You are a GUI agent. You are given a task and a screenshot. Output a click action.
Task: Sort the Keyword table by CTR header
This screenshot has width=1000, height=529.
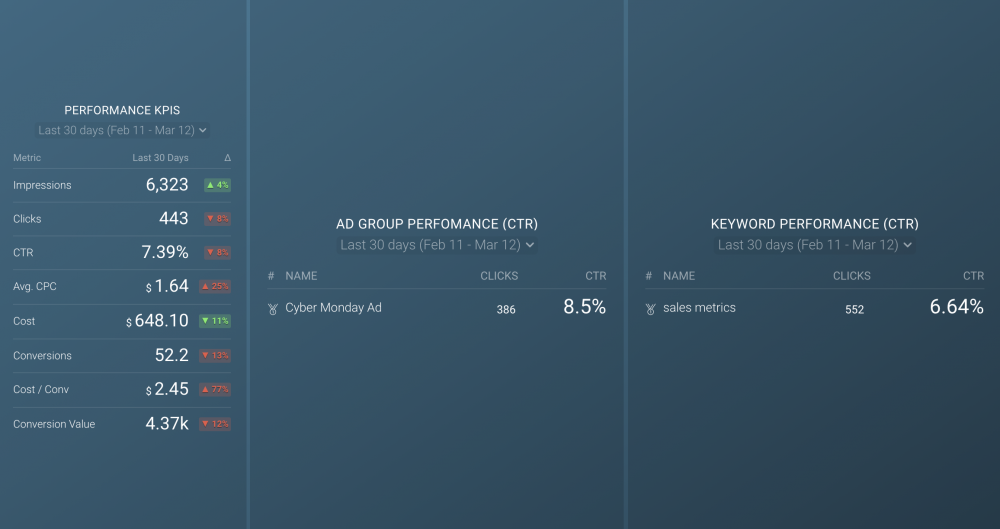click(973, 276)
